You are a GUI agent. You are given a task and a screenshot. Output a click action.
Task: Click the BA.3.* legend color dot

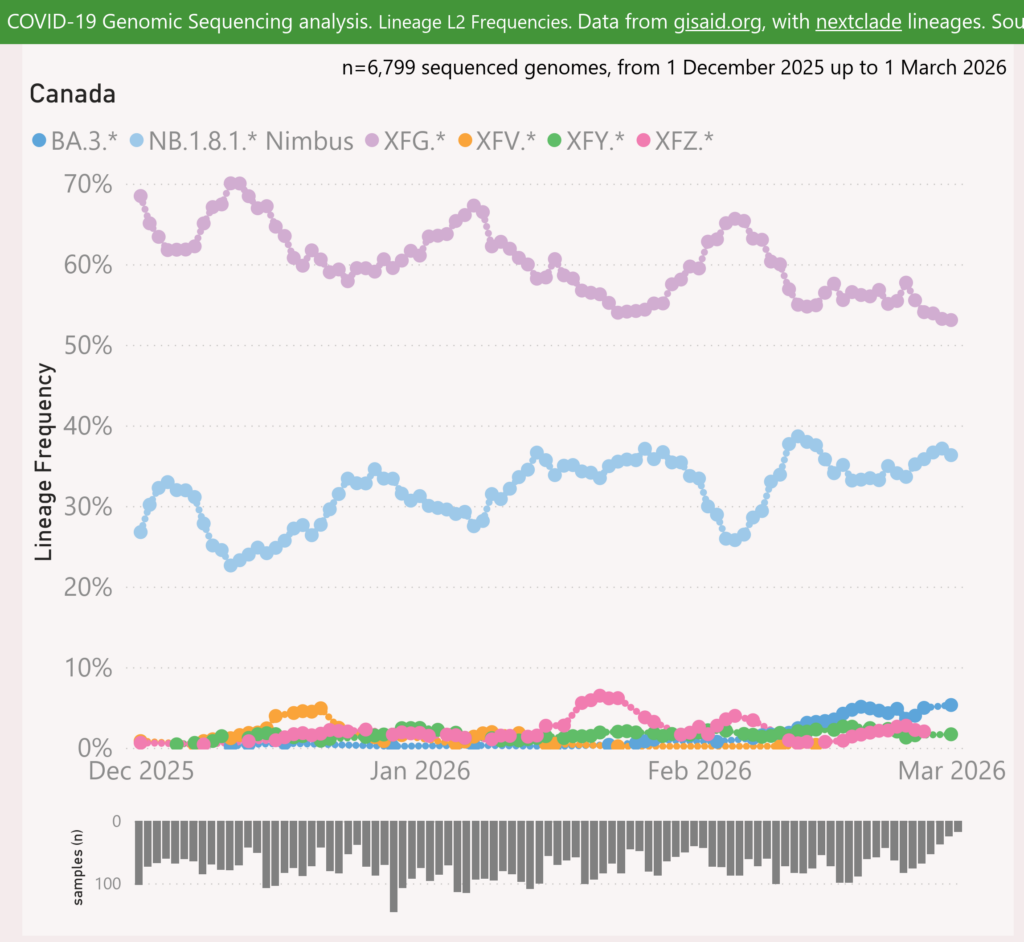39,141
